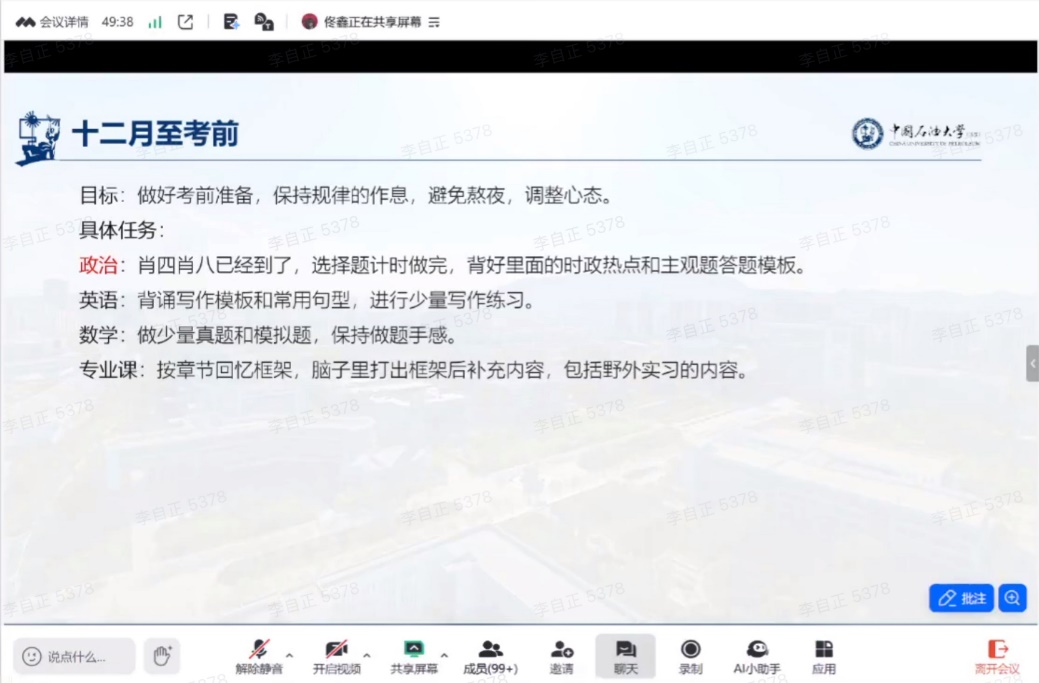Toggle the raise hand button
Image resolution: width=1039 pixels, height=683 pixels.
[x=161, y=656]
